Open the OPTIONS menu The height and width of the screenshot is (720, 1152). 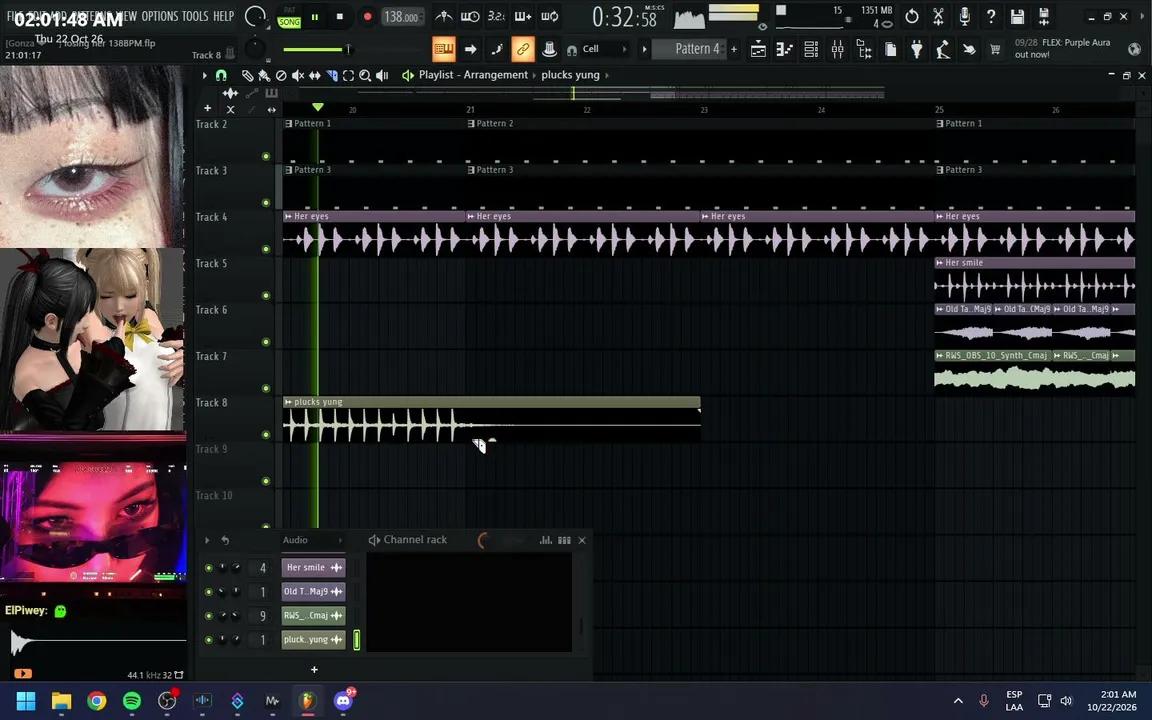point(159,15)
